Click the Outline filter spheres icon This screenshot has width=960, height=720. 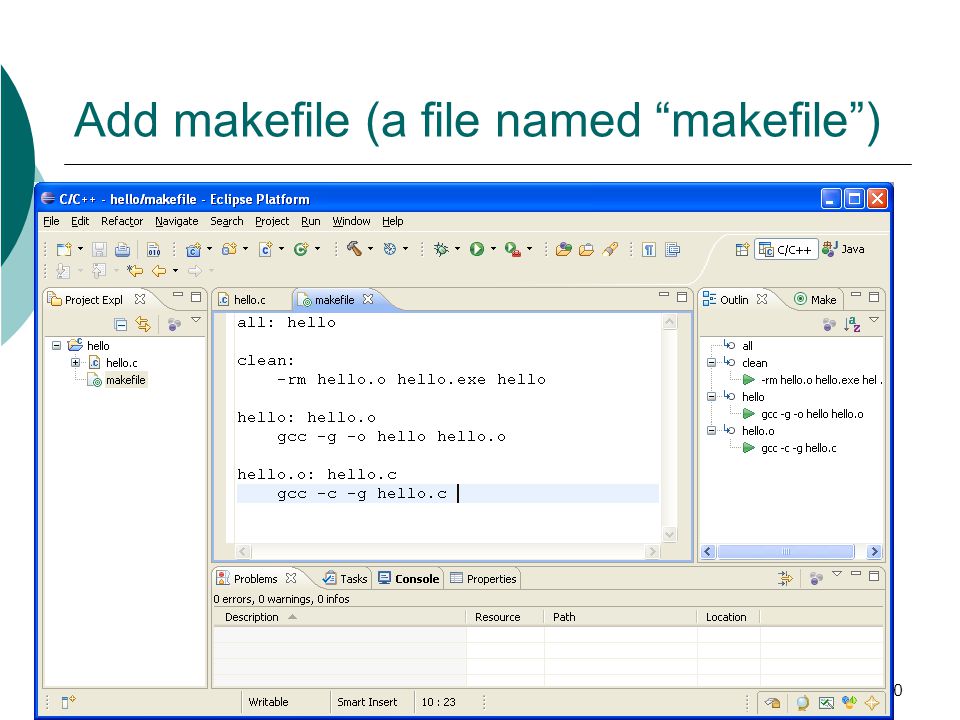829,324
